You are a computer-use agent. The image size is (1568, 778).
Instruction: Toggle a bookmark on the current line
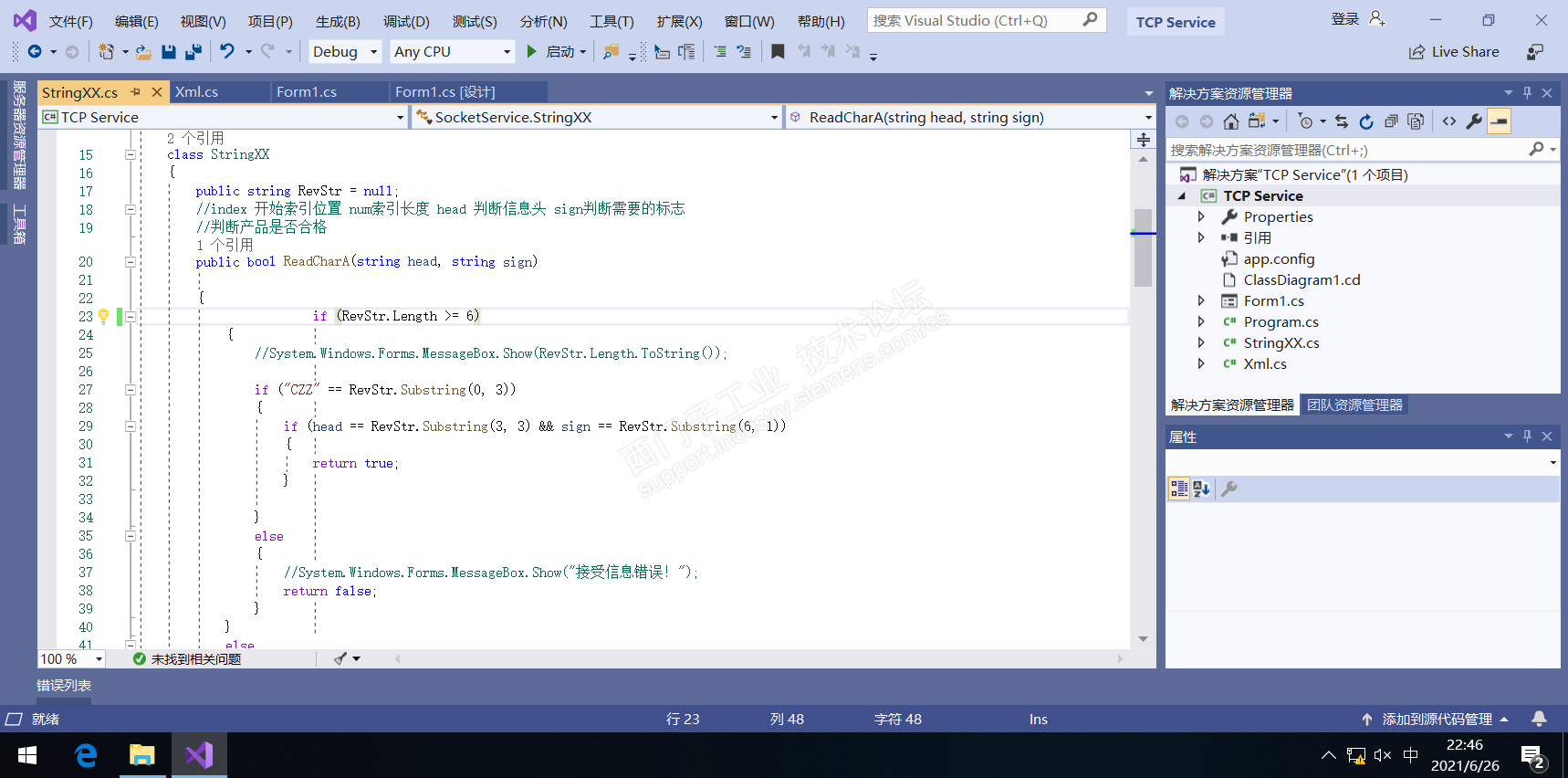coord(778,52)
